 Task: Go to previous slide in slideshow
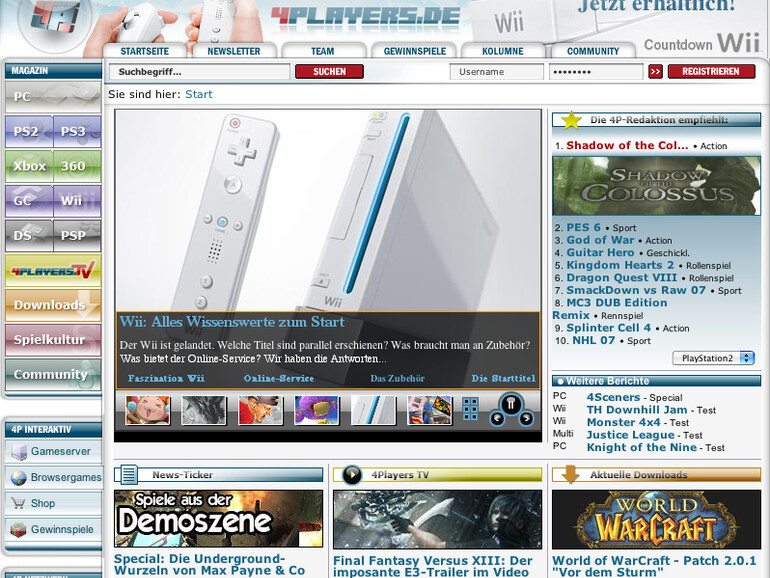[x=497, y=419]
